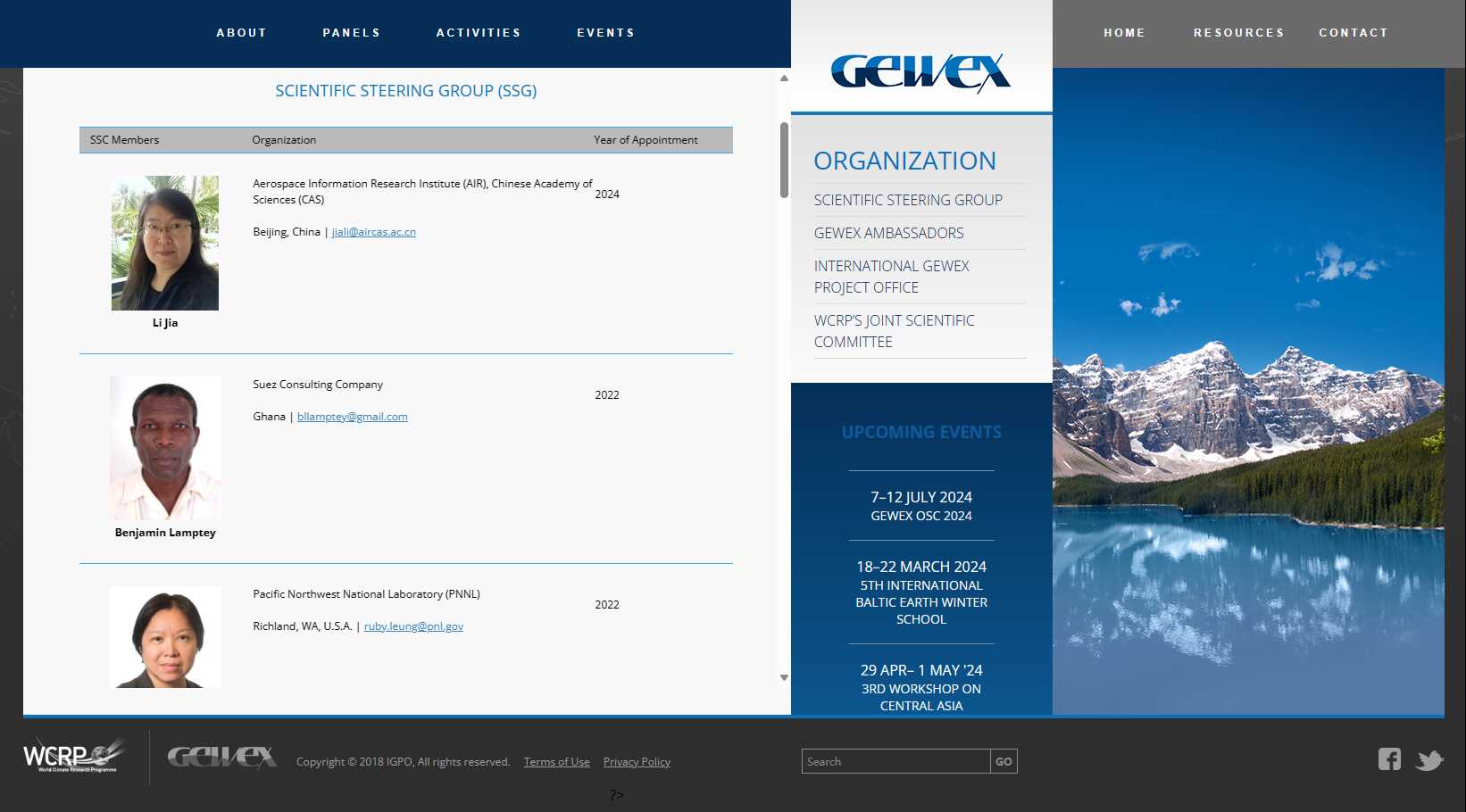Click the WCRP logo in footer
Screen dimensions: 1466x812
click(x=72, y=756)
